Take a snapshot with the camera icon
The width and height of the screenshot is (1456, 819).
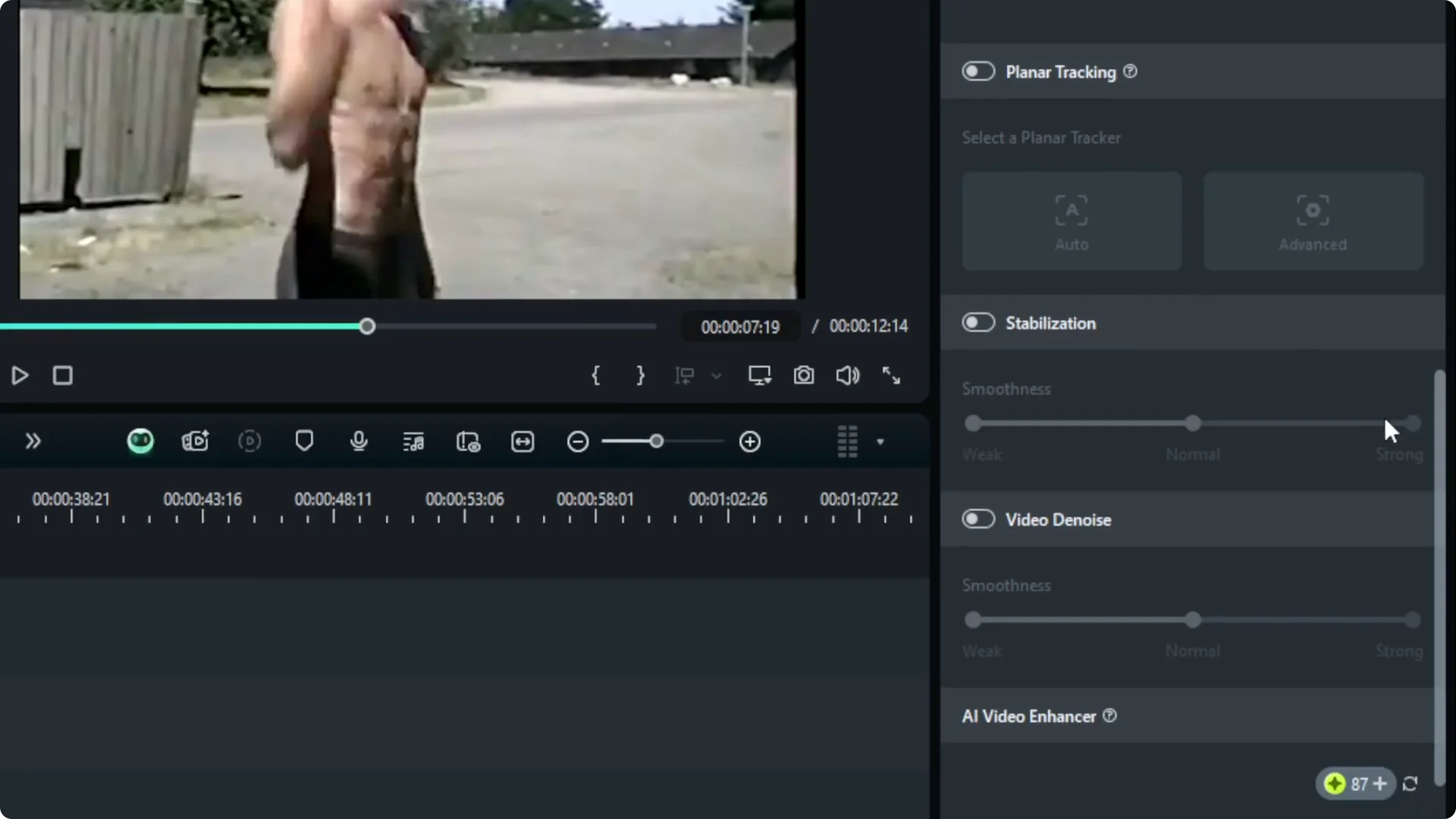(x=804, y=375)
